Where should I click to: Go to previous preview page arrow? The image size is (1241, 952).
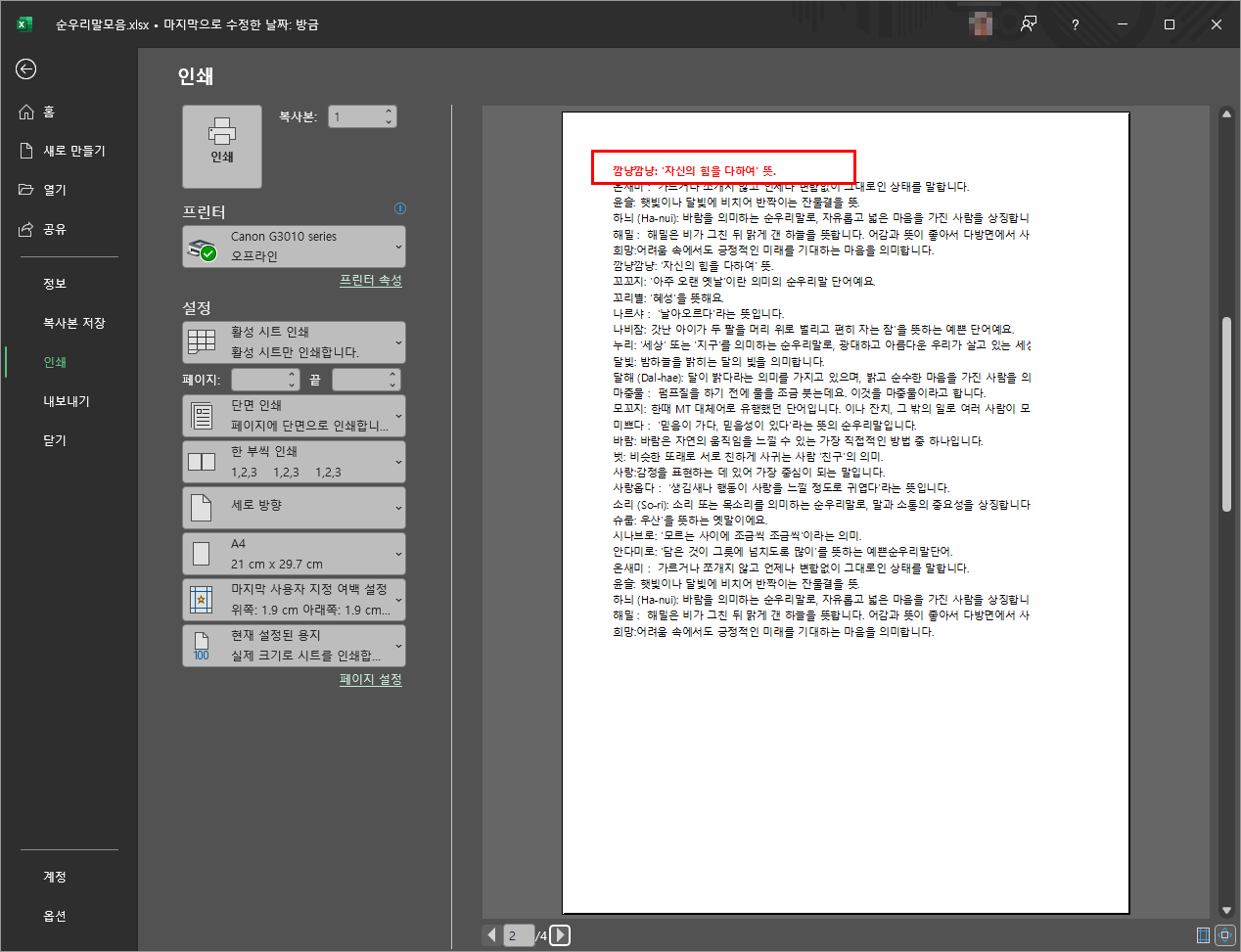point(491,935)
